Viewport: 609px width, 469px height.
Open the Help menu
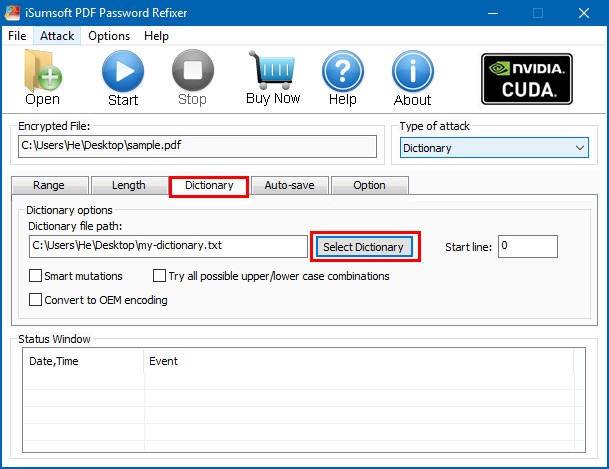click(x=156, y=36)
